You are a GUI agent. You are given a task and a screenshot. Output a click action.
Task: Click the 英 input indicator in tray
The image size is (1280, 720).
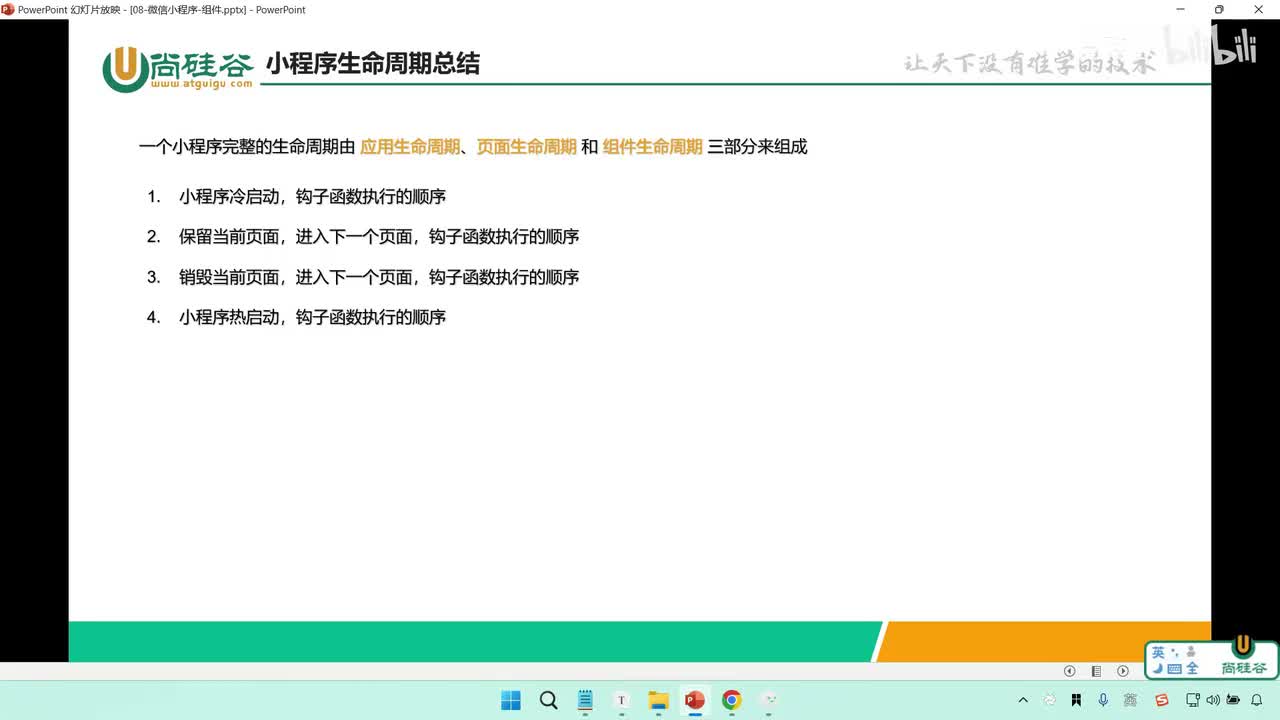pos(1130,700)
